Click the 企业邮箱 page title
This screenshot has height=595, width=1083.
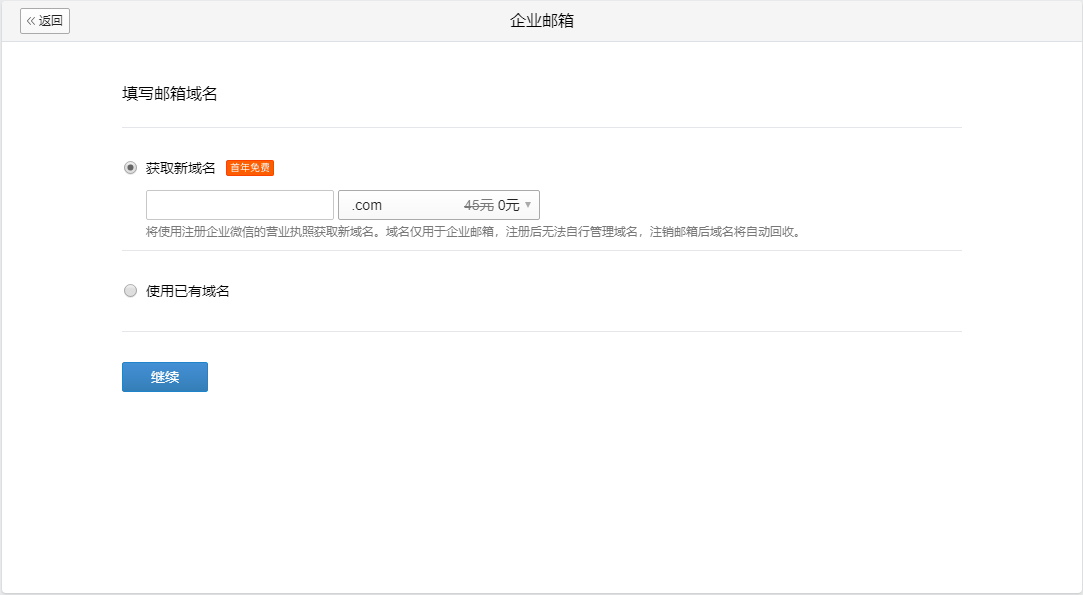(541, 18)
